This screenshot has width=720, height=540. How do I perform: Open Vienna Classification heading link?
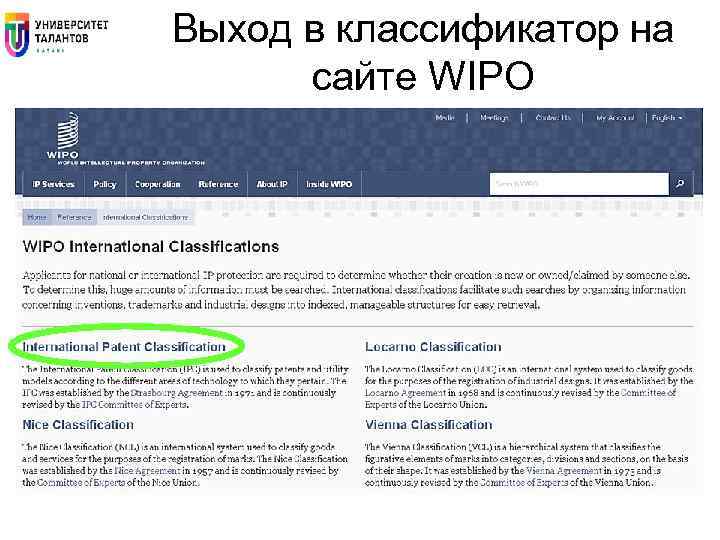pyautogui.click(x=428, y=425)
